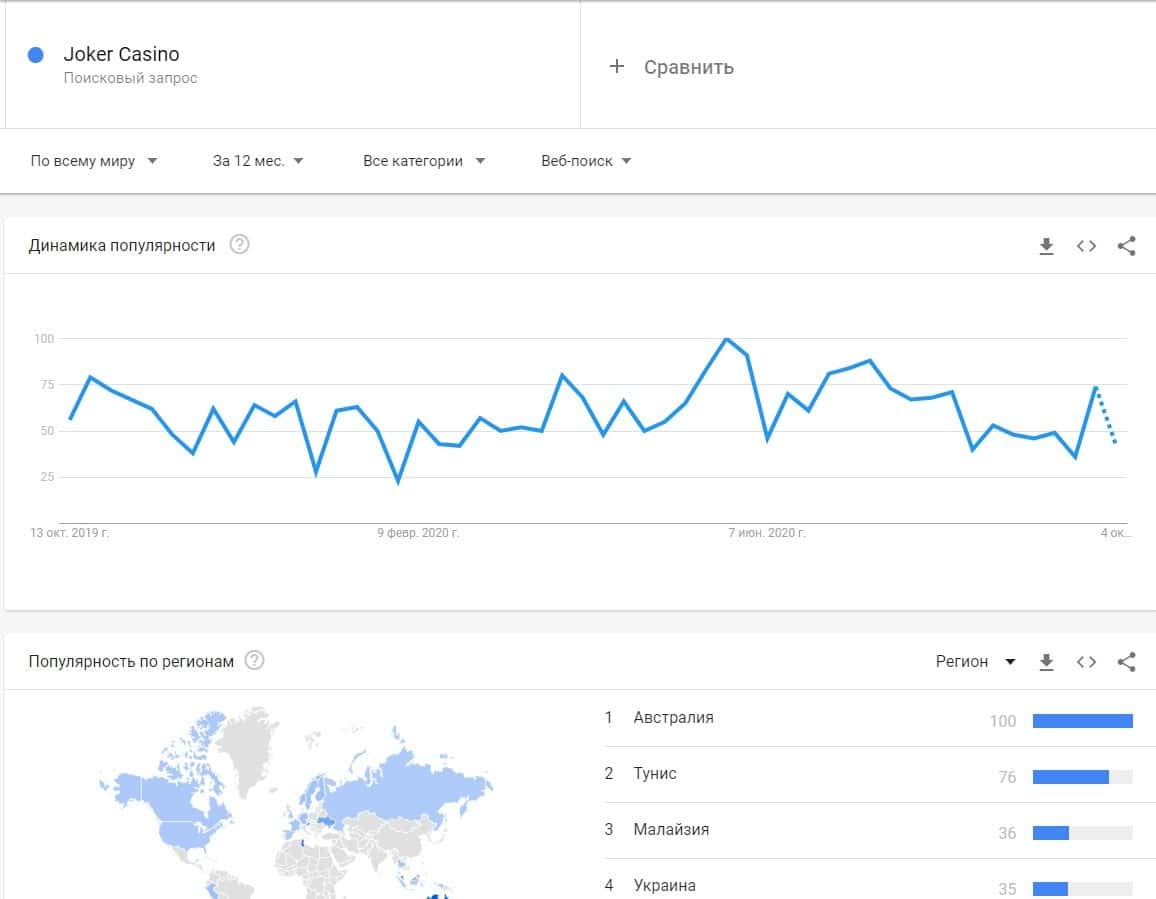Select Австралия in the regions list

[673, 718]
